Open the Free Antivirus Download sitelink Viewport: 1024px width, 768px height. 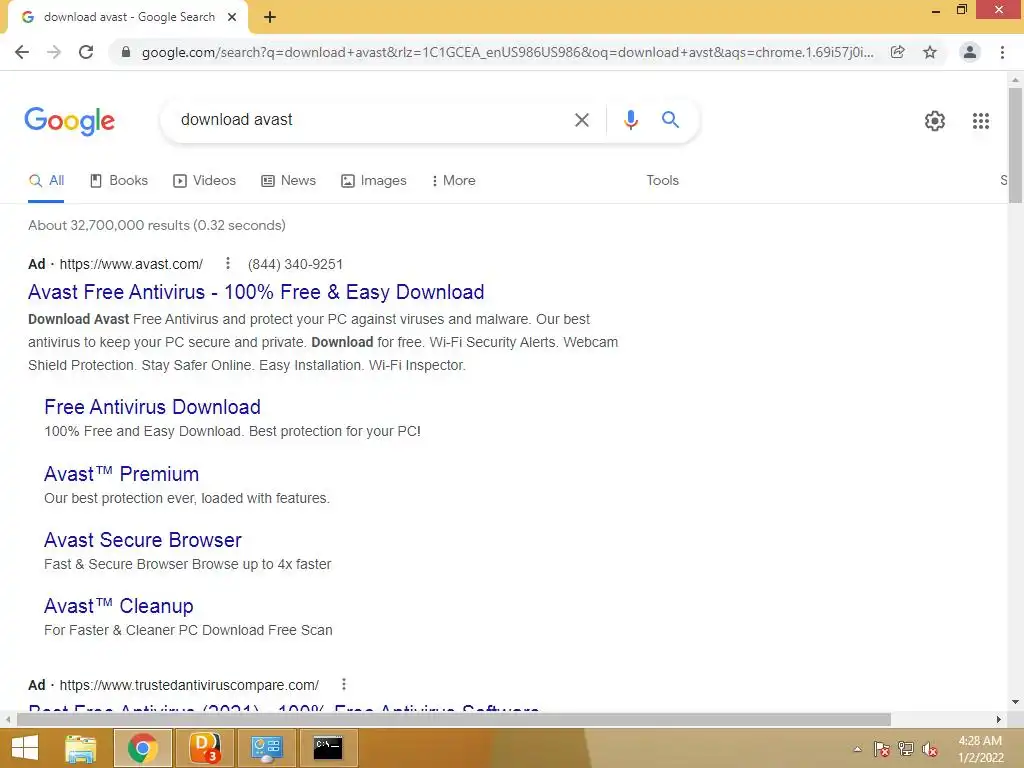coord(152,407)
